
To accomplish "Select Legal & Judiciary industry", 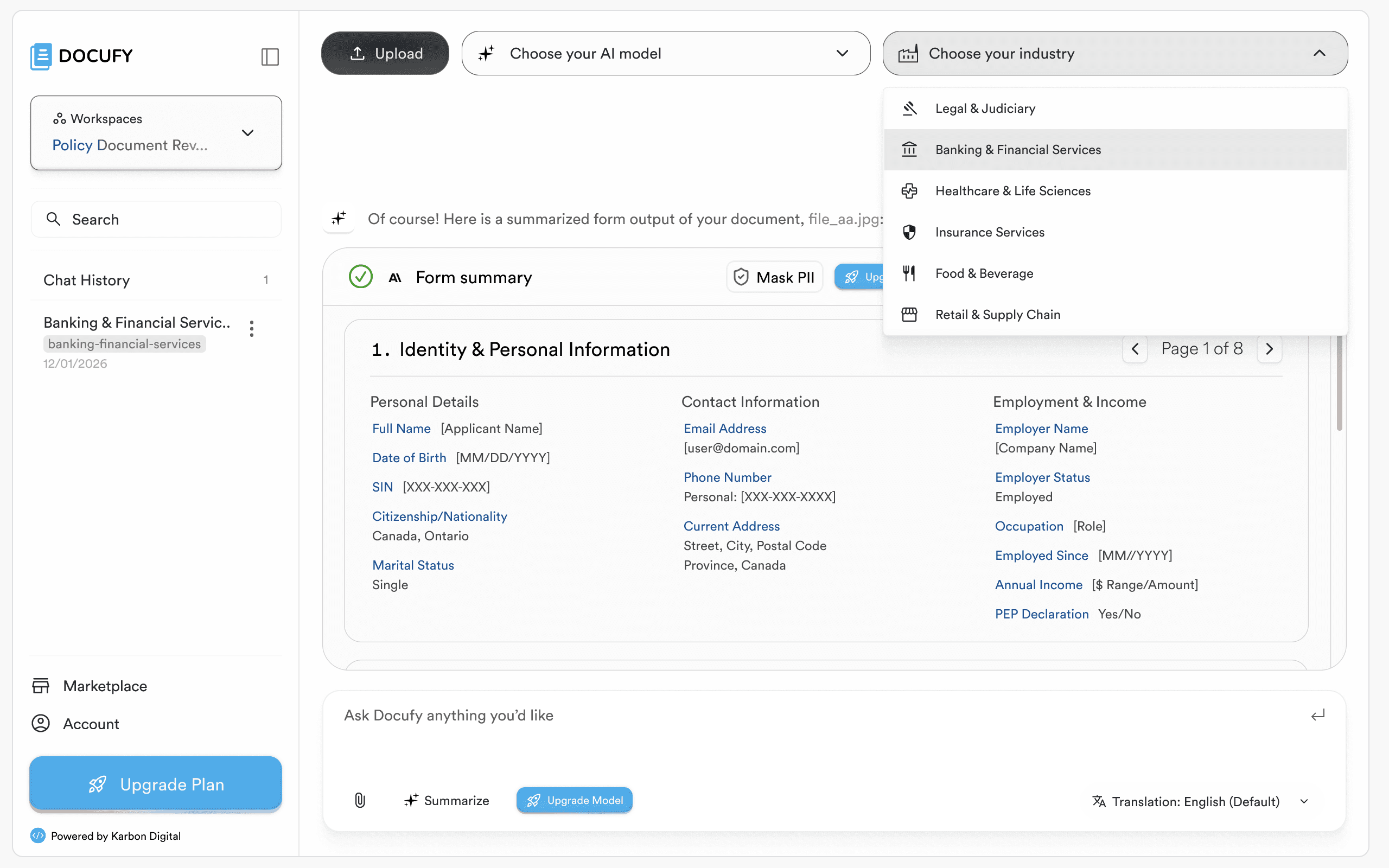I will (x=985, y=108).
